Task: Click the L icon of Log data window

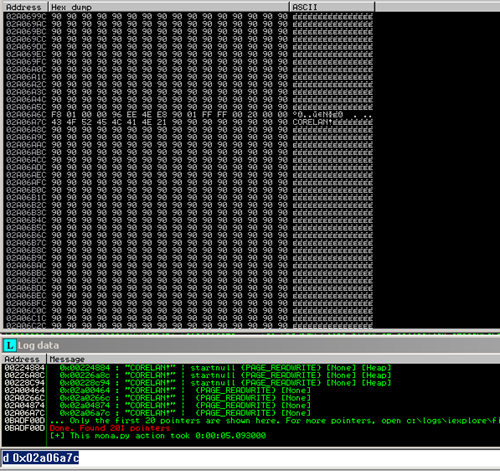Action: coord(10,346)
